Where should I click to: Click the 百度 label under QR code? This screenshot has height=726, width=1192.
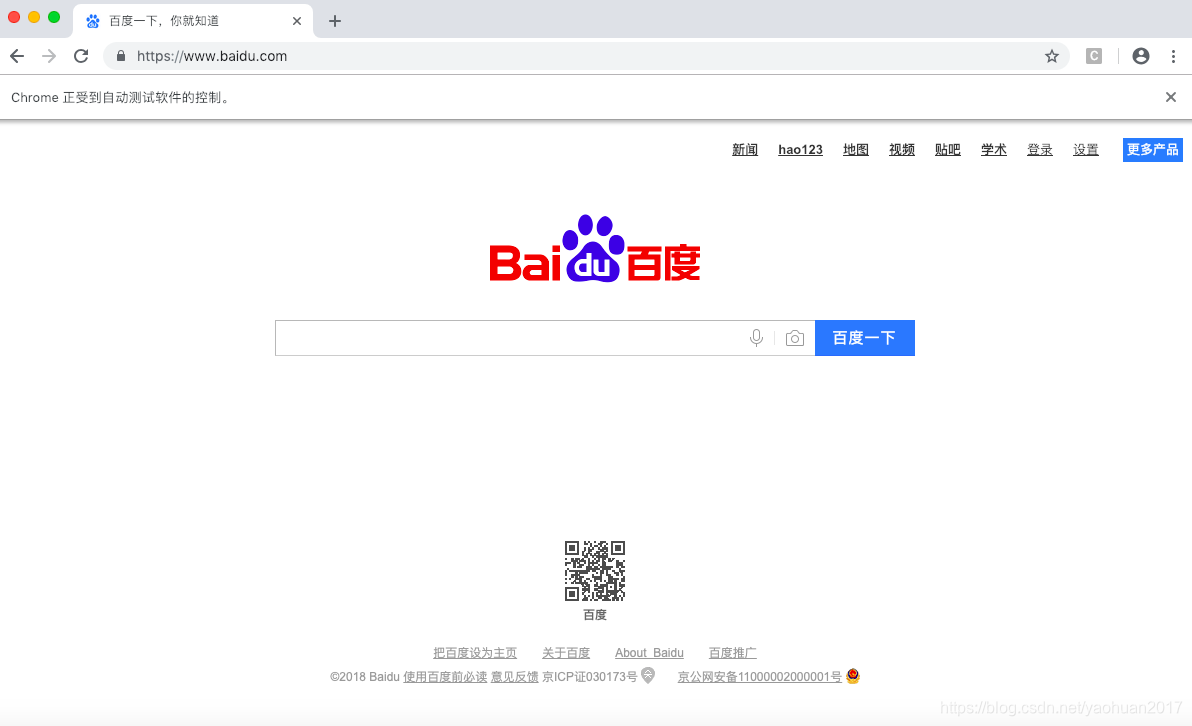tap(594, 614)
